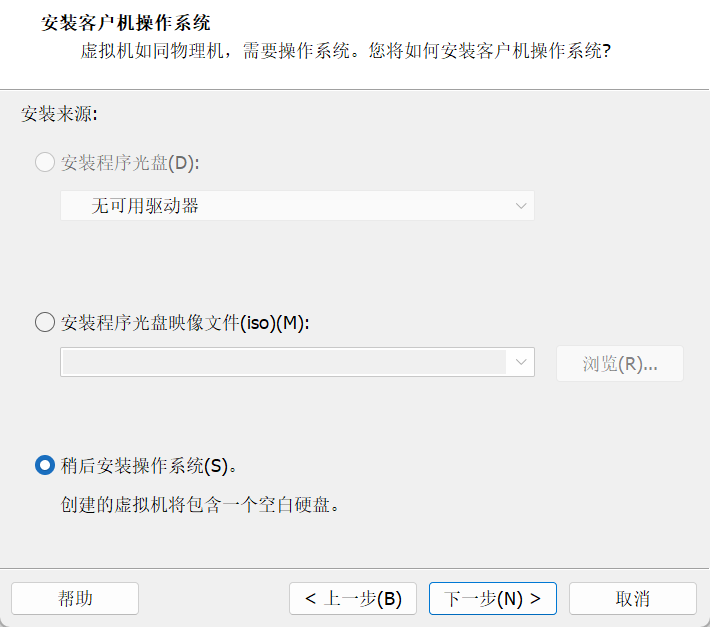Viewport: 710px width, 627px height.
Task: Select the "稍后安装操作系统(S)" radio circle
Action: coord(45,465)
